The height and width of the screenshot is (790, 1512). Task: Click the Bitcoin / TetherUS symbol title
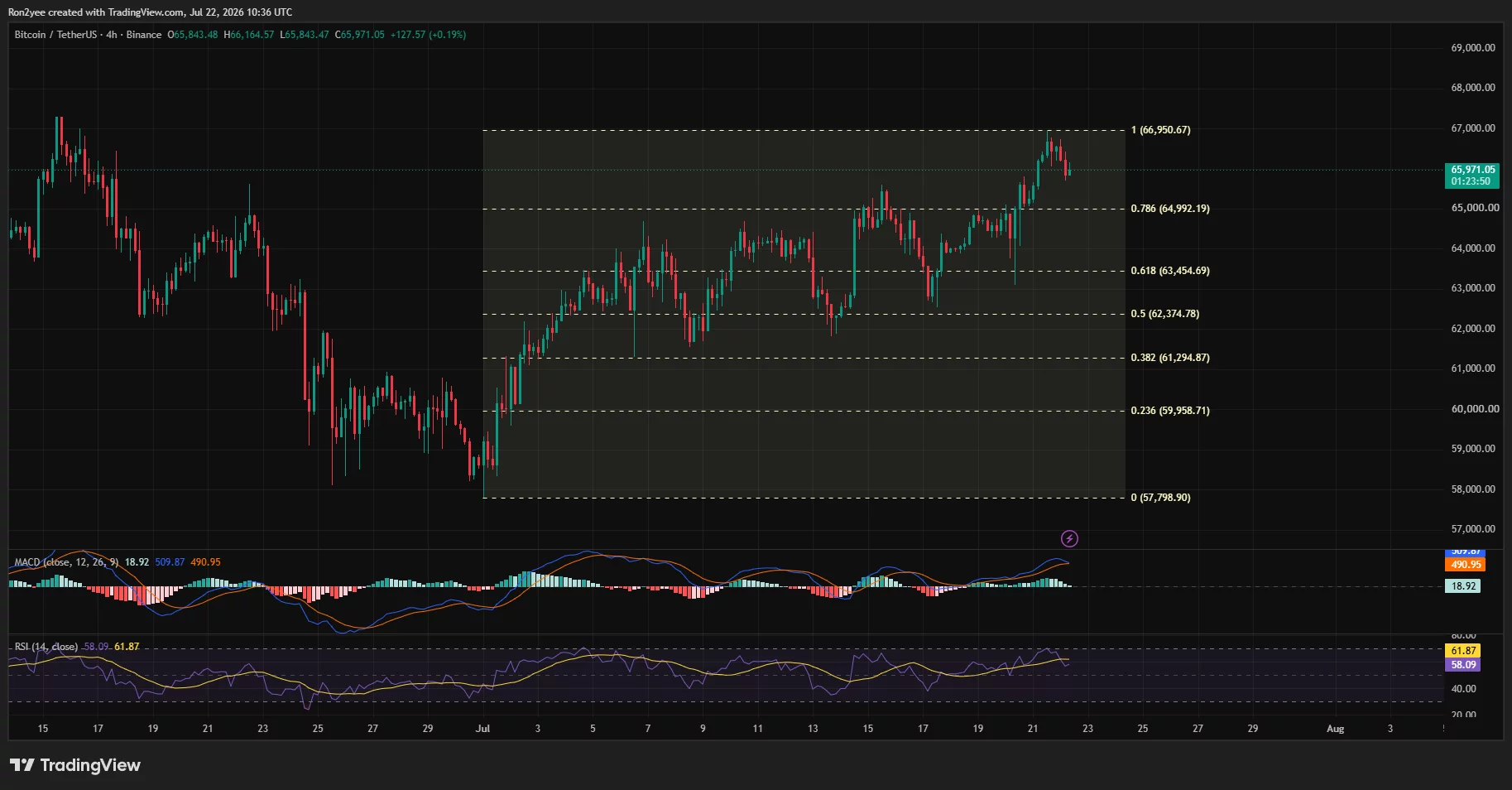coord(55,35)
